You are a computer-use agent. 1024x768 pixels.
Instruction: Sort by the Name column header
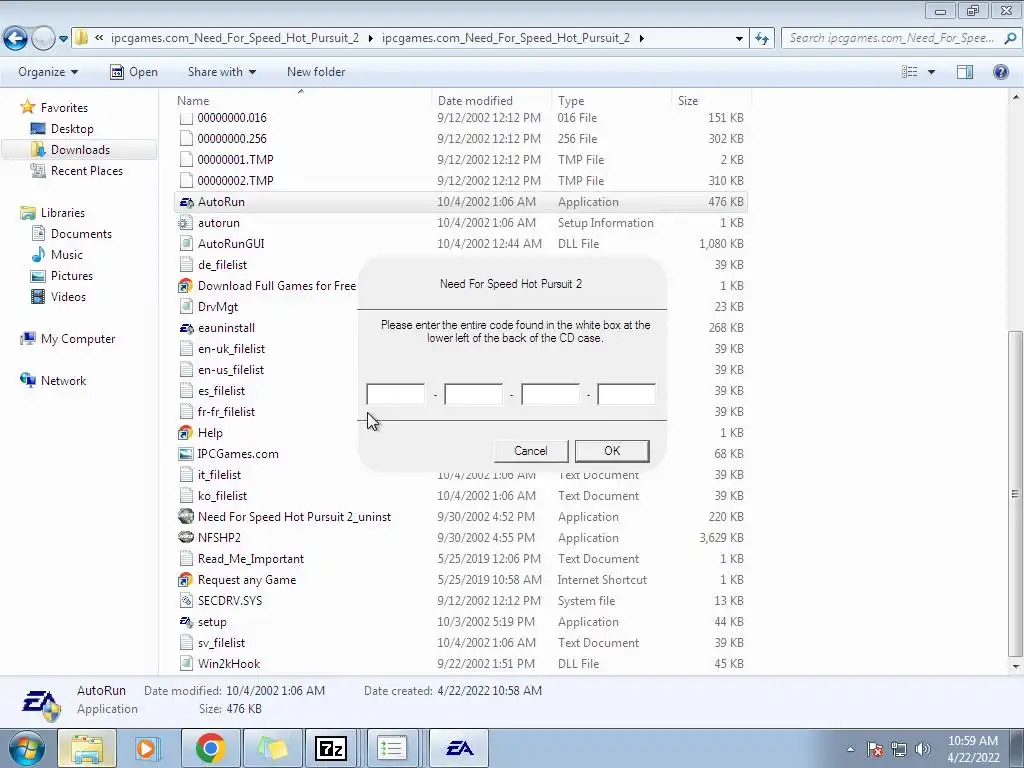[193, 101]
